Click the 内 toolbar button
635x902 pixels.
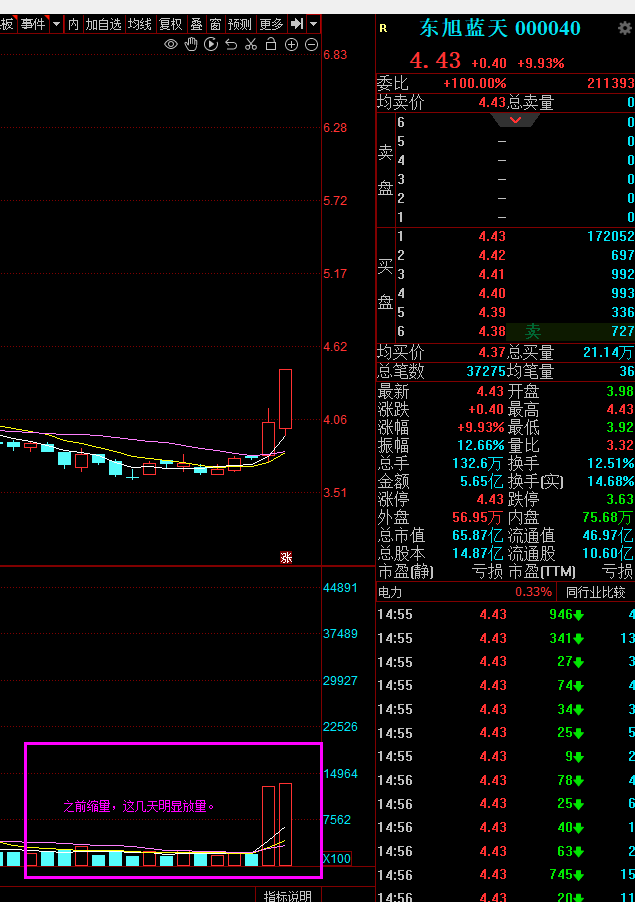[x=73, y=24]
